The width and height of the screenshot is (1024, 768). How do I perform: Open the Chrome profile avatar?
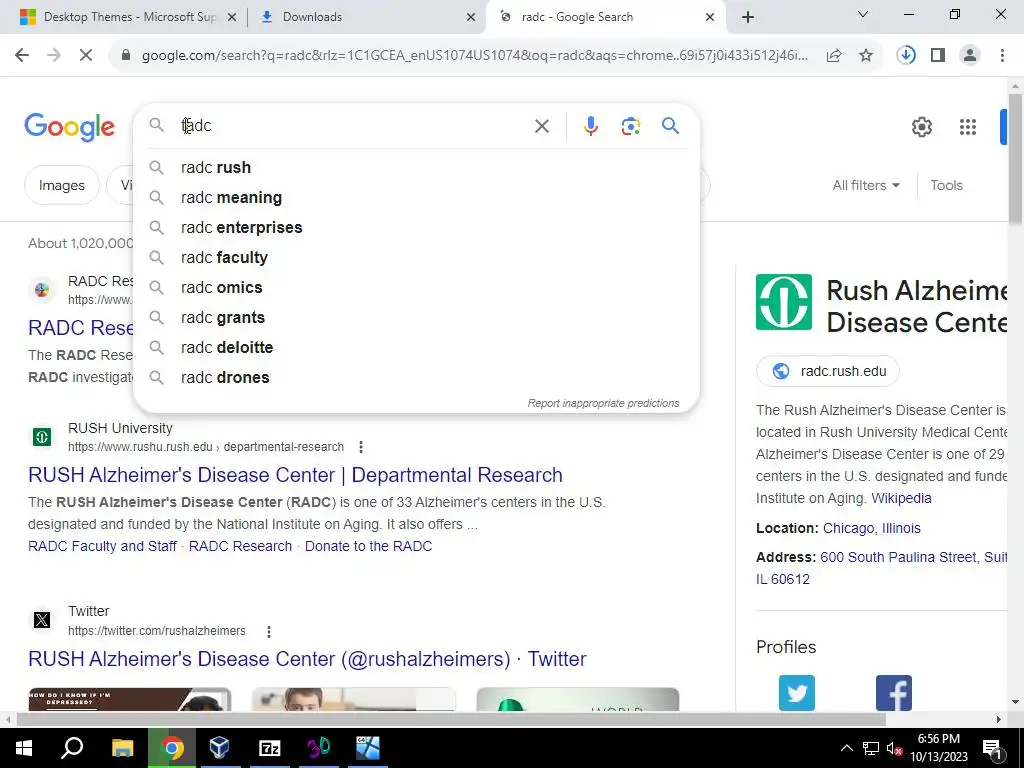click(970, 56)
